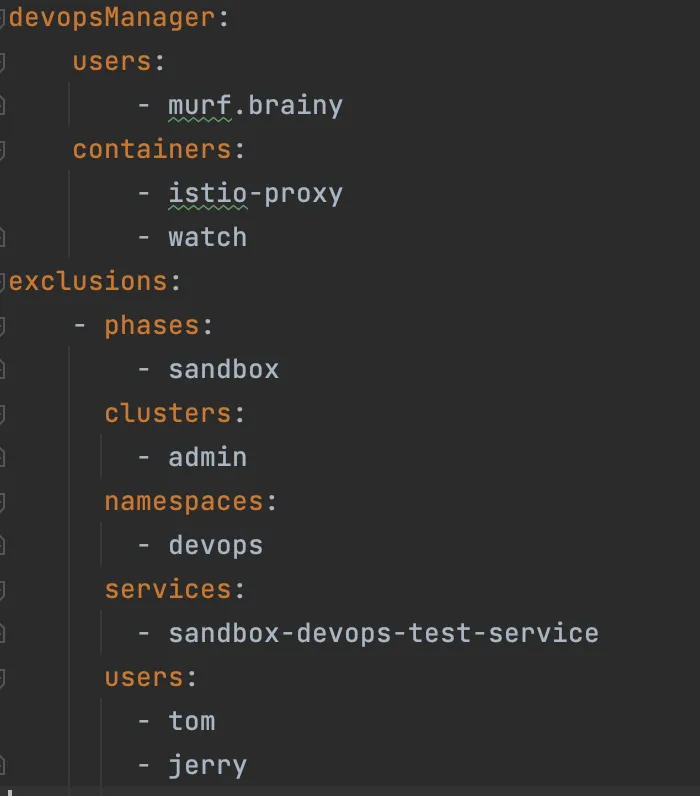Viewport: 700px width, 796px height.
Task: Collapse the devopsManager block fold marker
Action: pyautogui.click(x=2, y=18)
